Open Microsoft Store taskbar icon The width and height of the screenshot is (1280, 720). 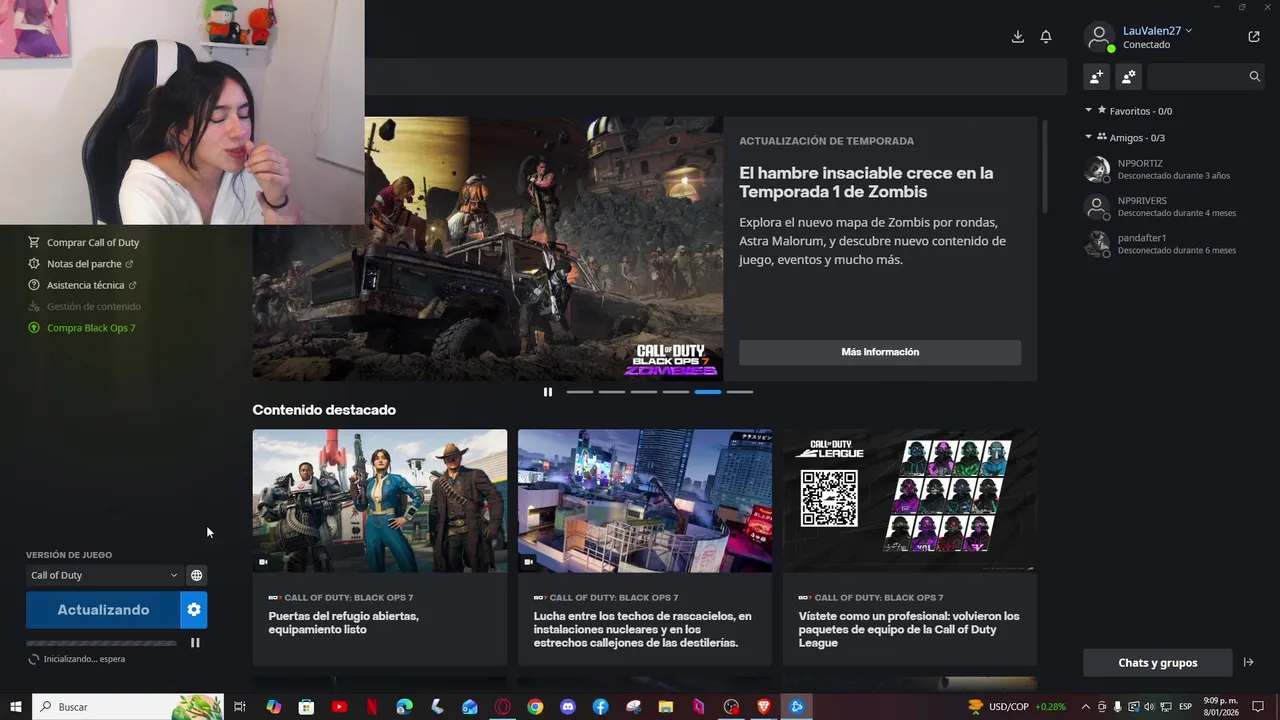tap(307, 707)
